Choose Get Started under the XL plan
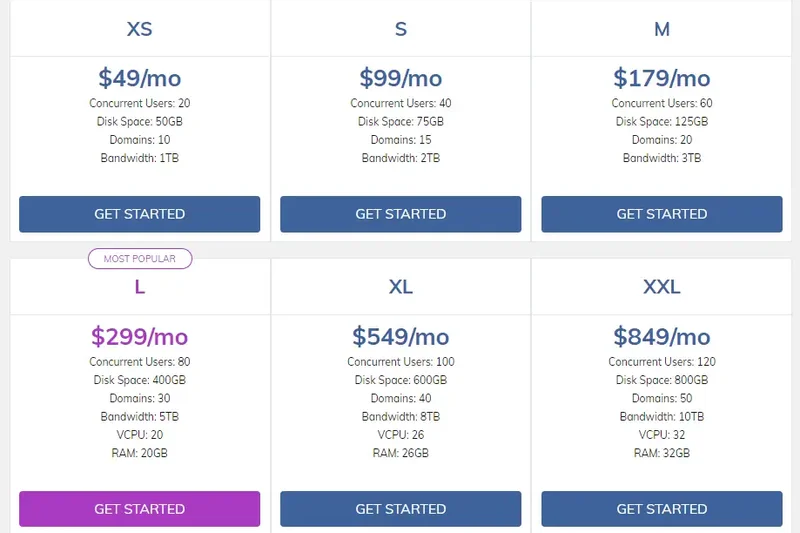The width and height of the screenshot is (800, 533). point(400,509)
